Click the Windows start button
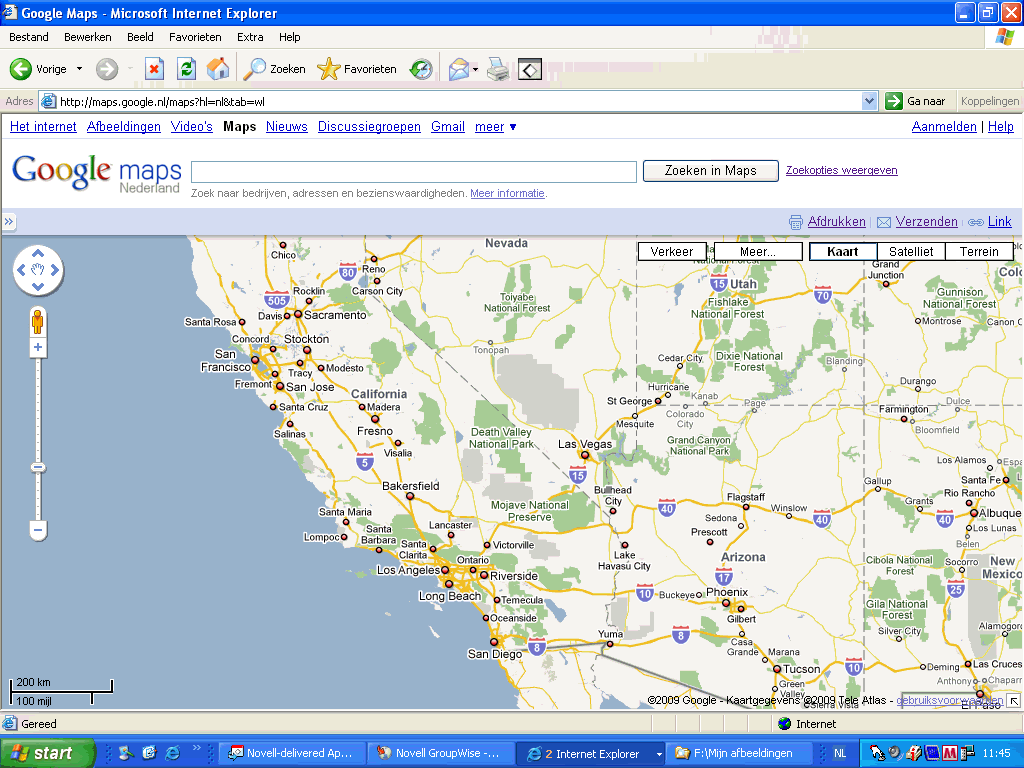Image resolution: width=1024 pixels, height=768 pixels. pos(47,753)
